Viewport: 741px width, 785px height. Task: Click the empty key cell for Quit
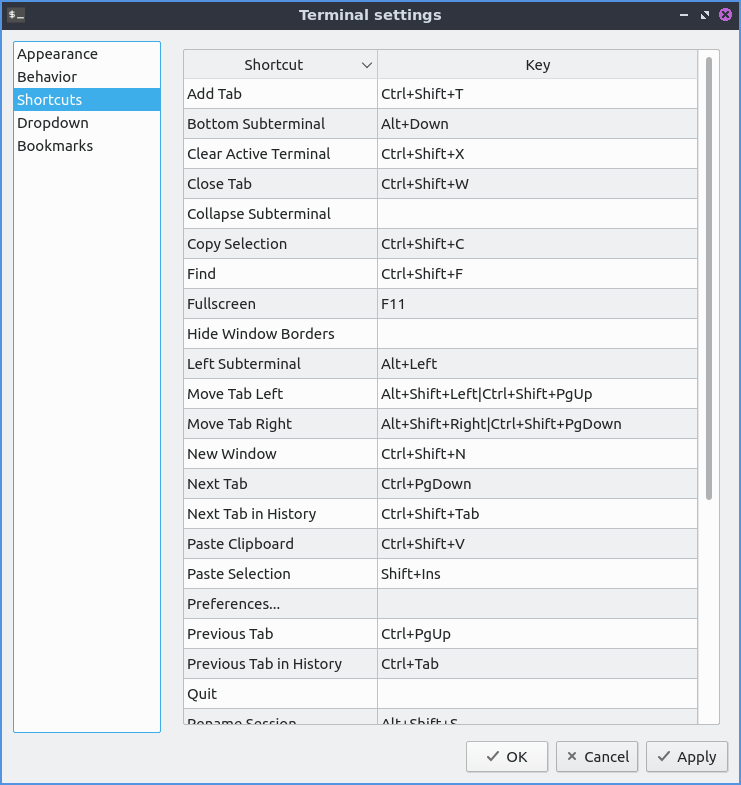pyautogui.click(x=537, y=694)
